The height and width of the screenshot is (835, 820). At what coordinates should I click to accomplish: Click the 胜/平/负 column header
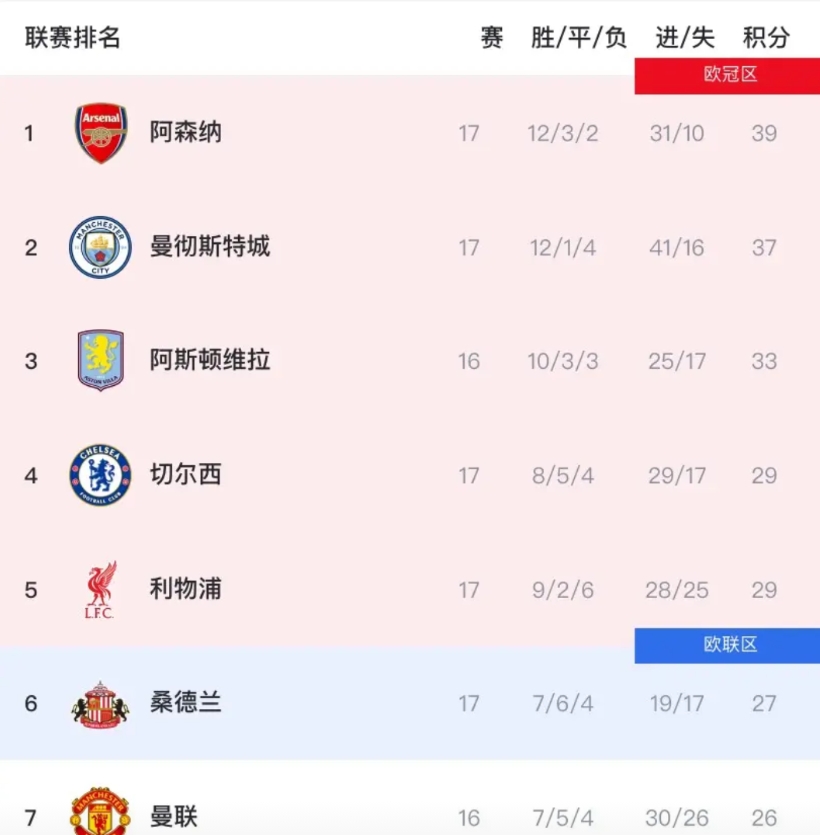pos(579,38)
